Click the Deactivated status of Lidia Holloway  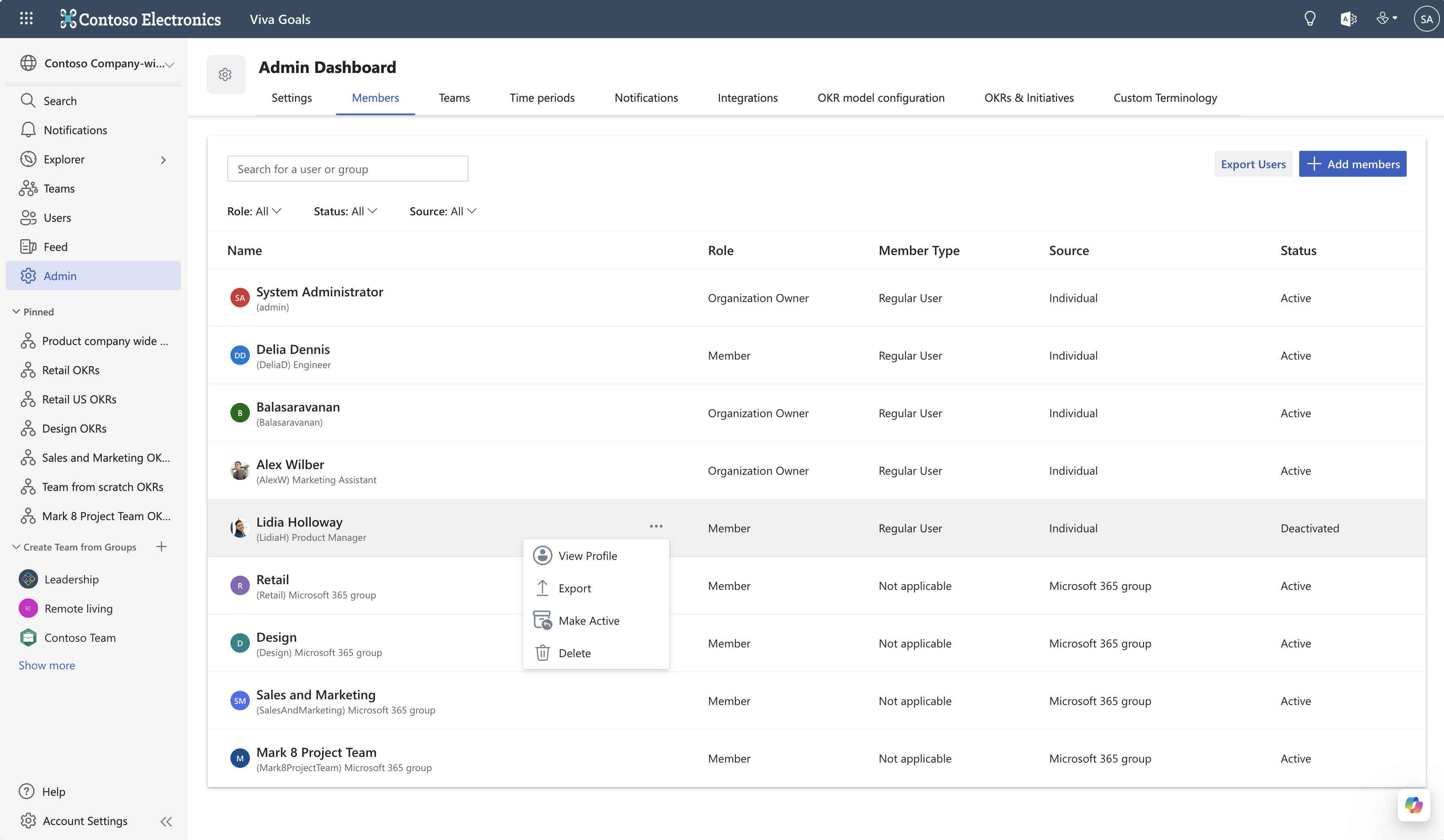point(1309,528)
